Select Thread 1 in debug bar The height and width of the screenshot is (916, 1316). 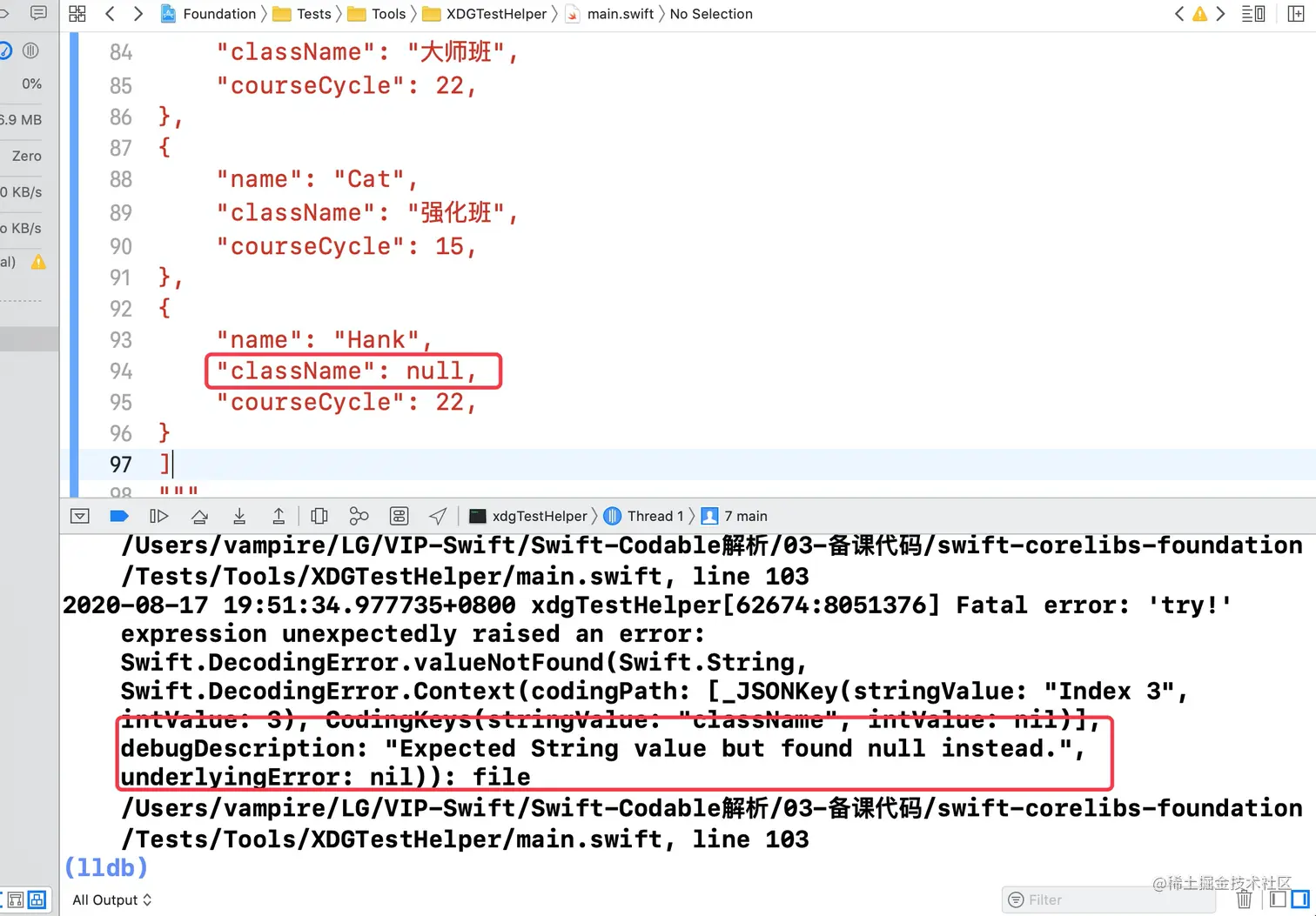tap(645, 516)
